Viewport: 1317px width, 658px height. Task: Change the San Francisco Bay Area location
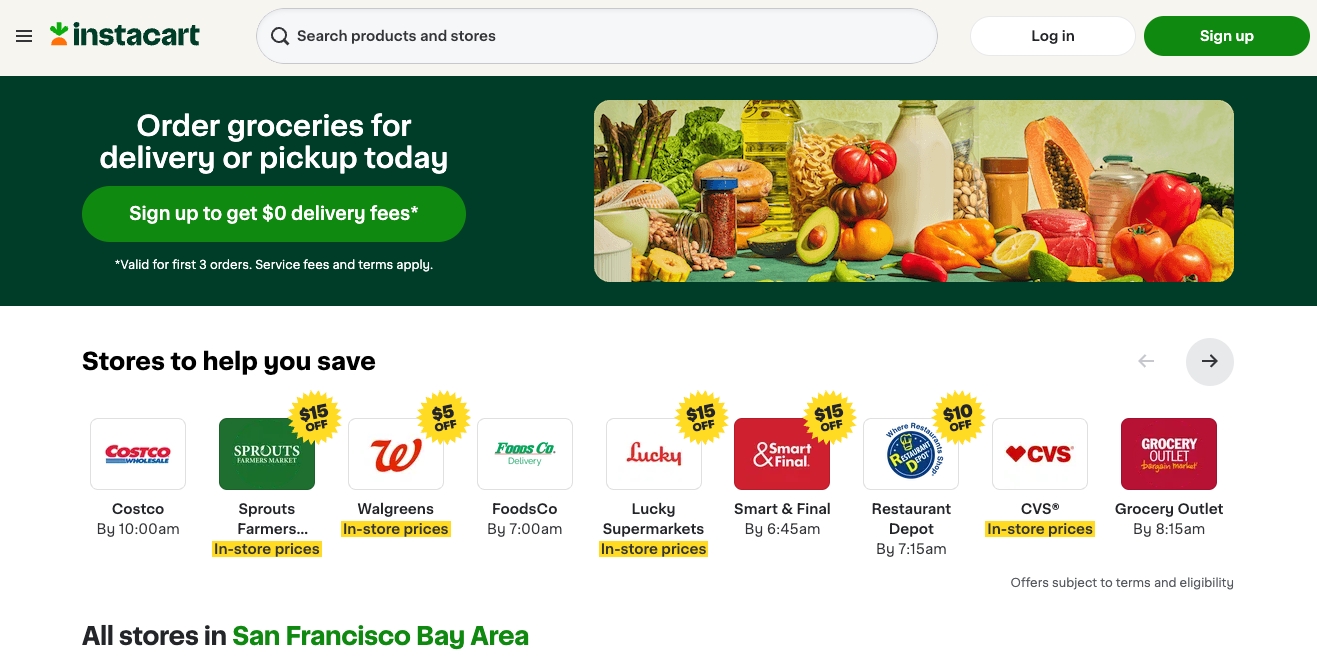tap(380, 636)
